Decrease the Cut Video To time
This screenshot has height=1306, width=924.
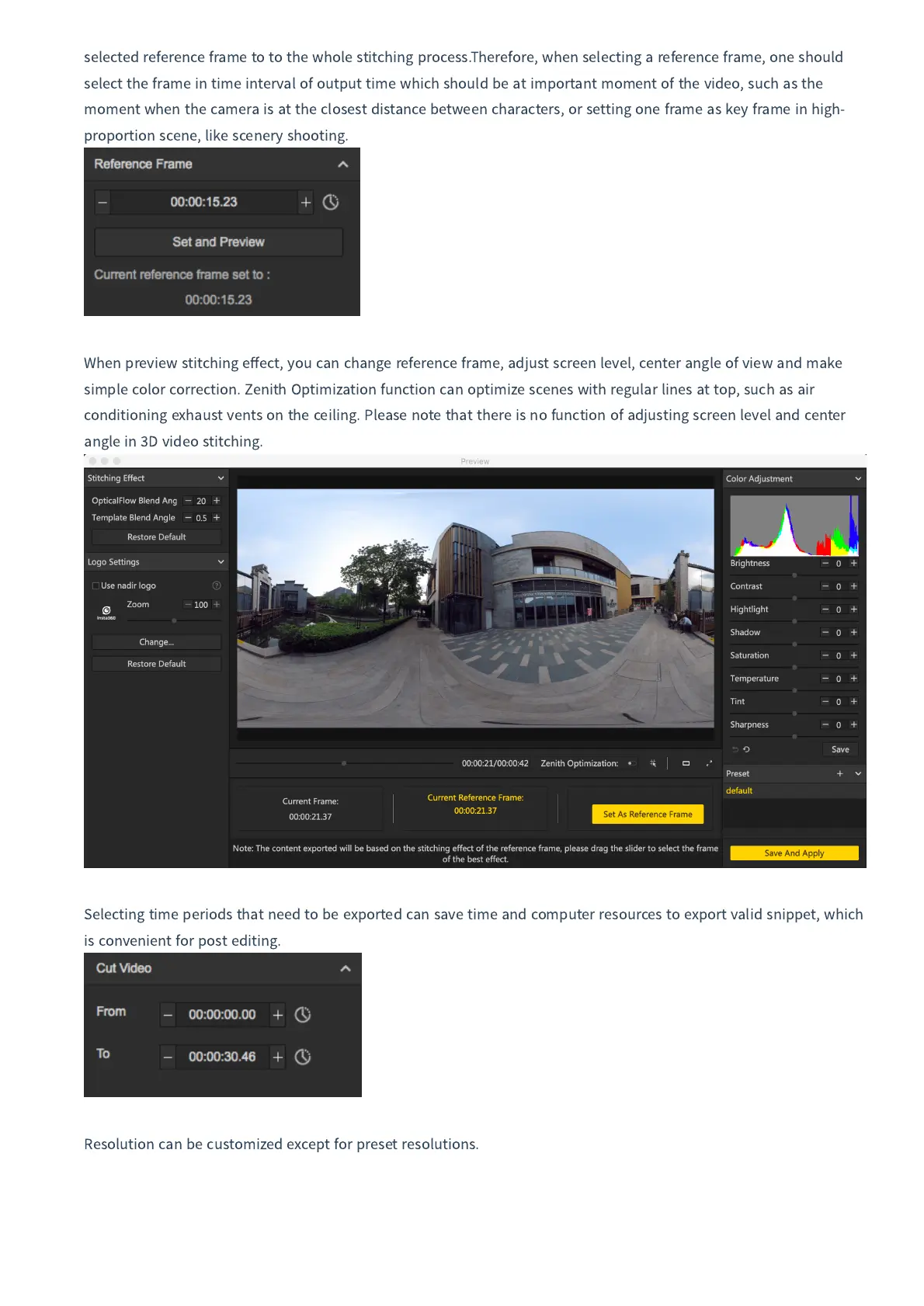[168, 1057]
